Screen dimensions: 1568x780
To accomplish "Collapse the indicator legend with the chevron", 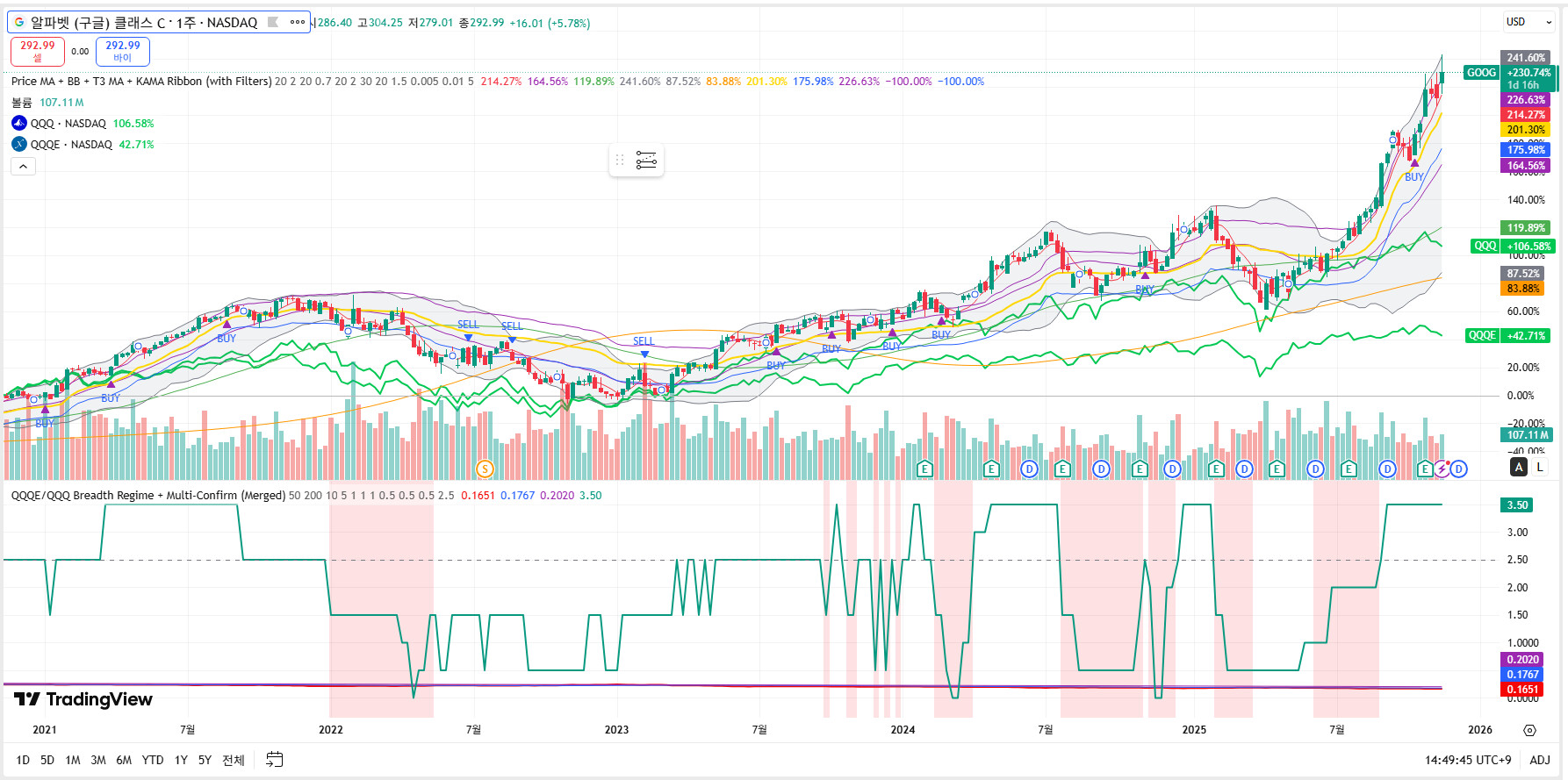I will pyautogui.click(x=24, y=166).
